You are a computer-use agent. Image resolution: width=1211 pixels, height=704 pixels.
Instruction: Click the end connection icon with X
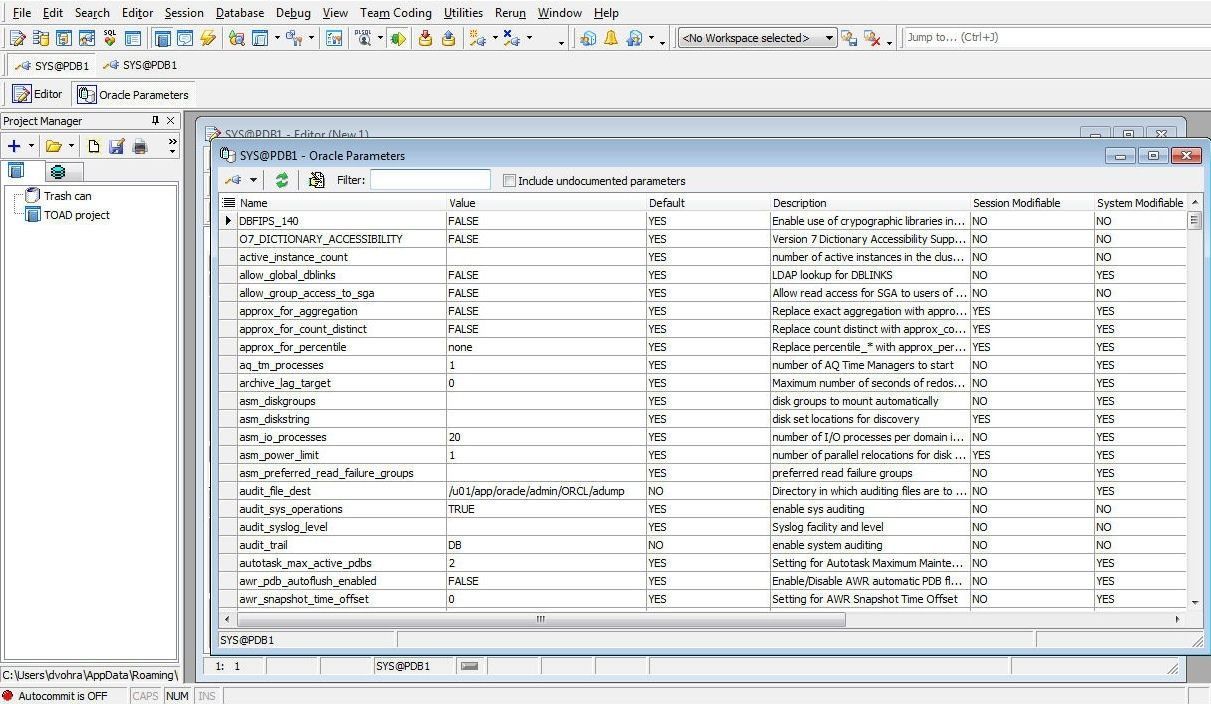point(512,38)
